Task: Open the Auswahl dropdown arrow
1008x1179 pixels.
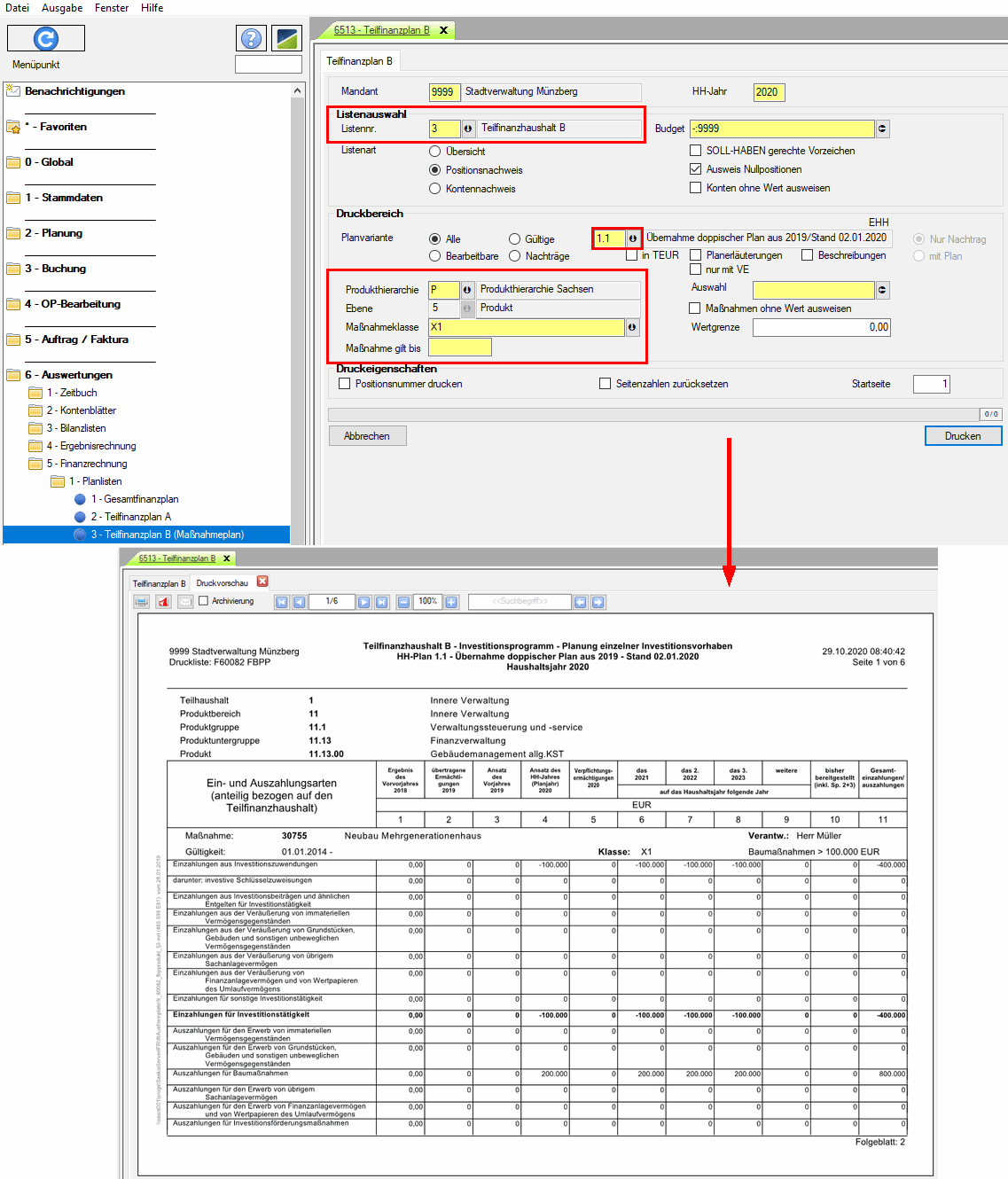Action: click(882, 290)
